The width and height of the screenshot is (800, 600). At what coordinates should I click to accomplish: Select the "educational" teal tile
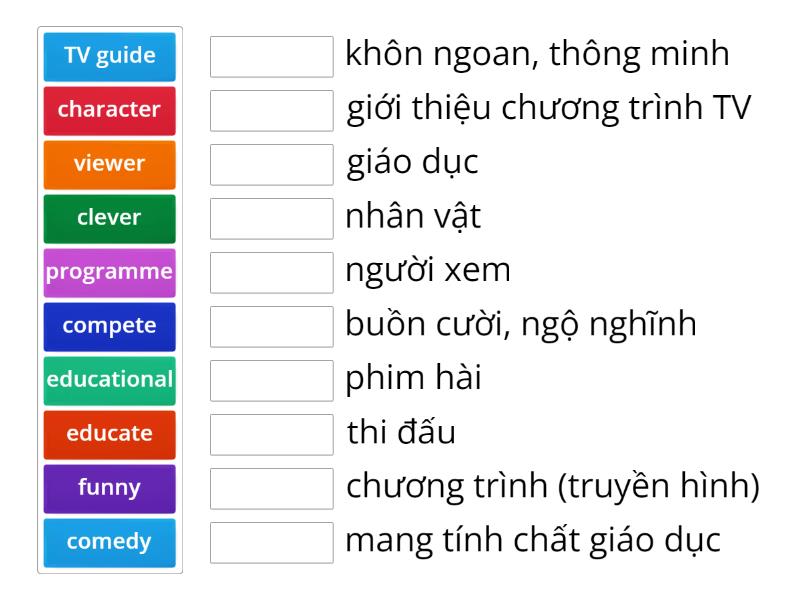(109, 380)
